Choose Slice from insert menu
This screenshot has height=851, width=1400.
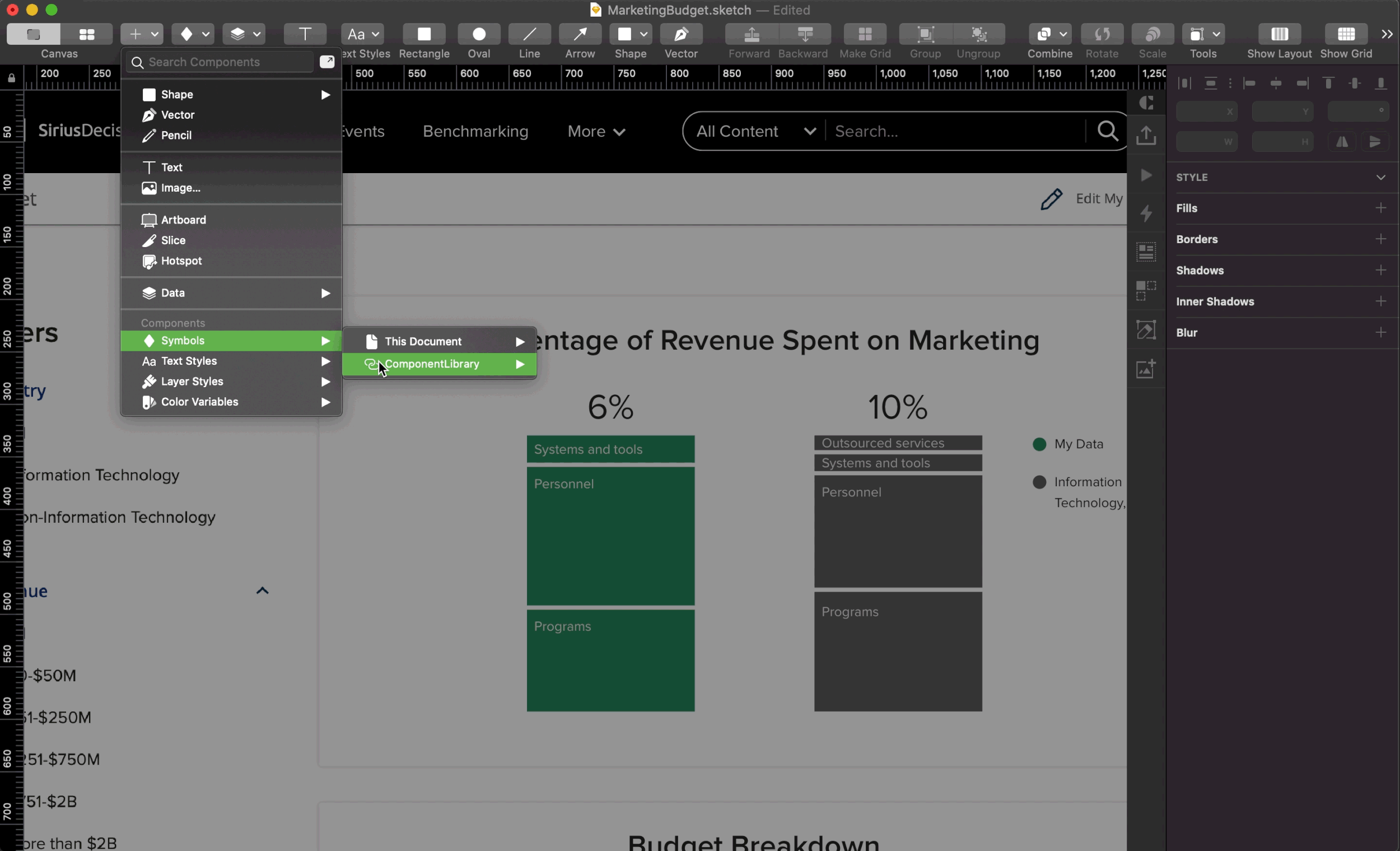(x=231, y=240)
